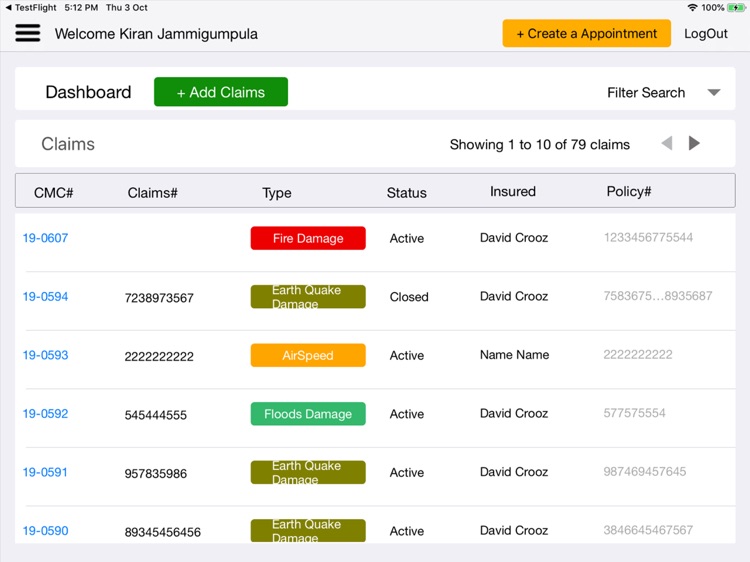
Task: Expand Filter Search dropdown arrow
Action: click(x=714, y=92)
